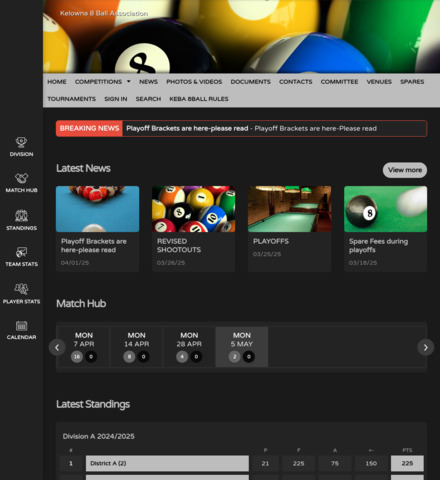Click the Latest Standings heading
Screen dimensions: 440x480
[93, 404]
